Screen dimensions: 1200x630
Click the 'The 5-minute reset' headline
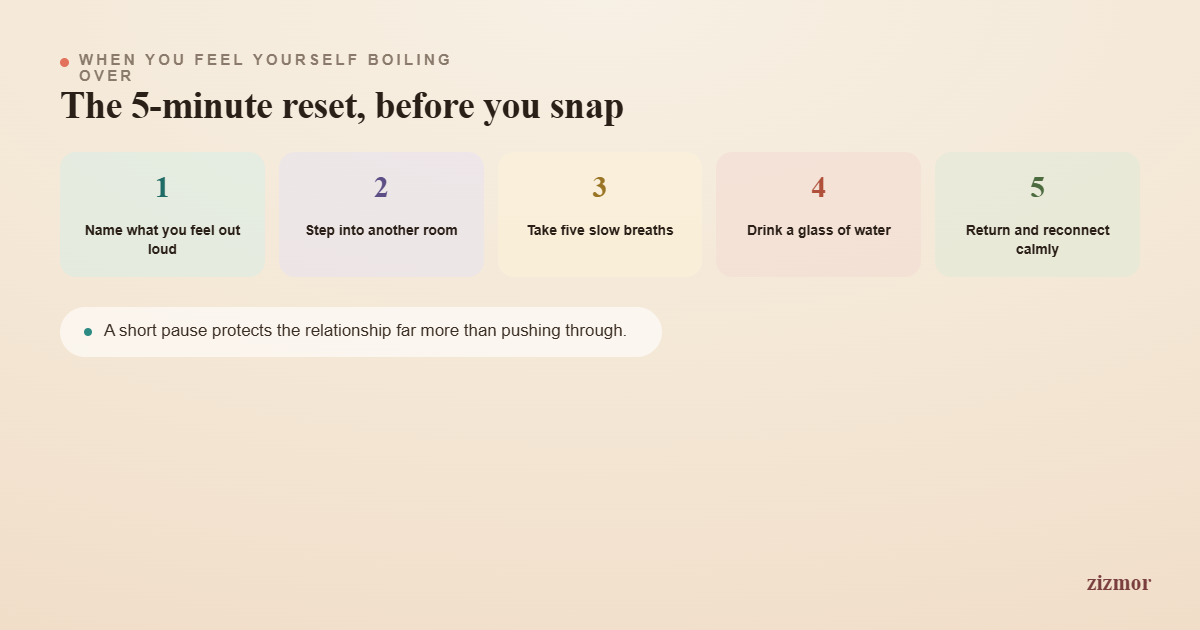click(x=342, y=106)
